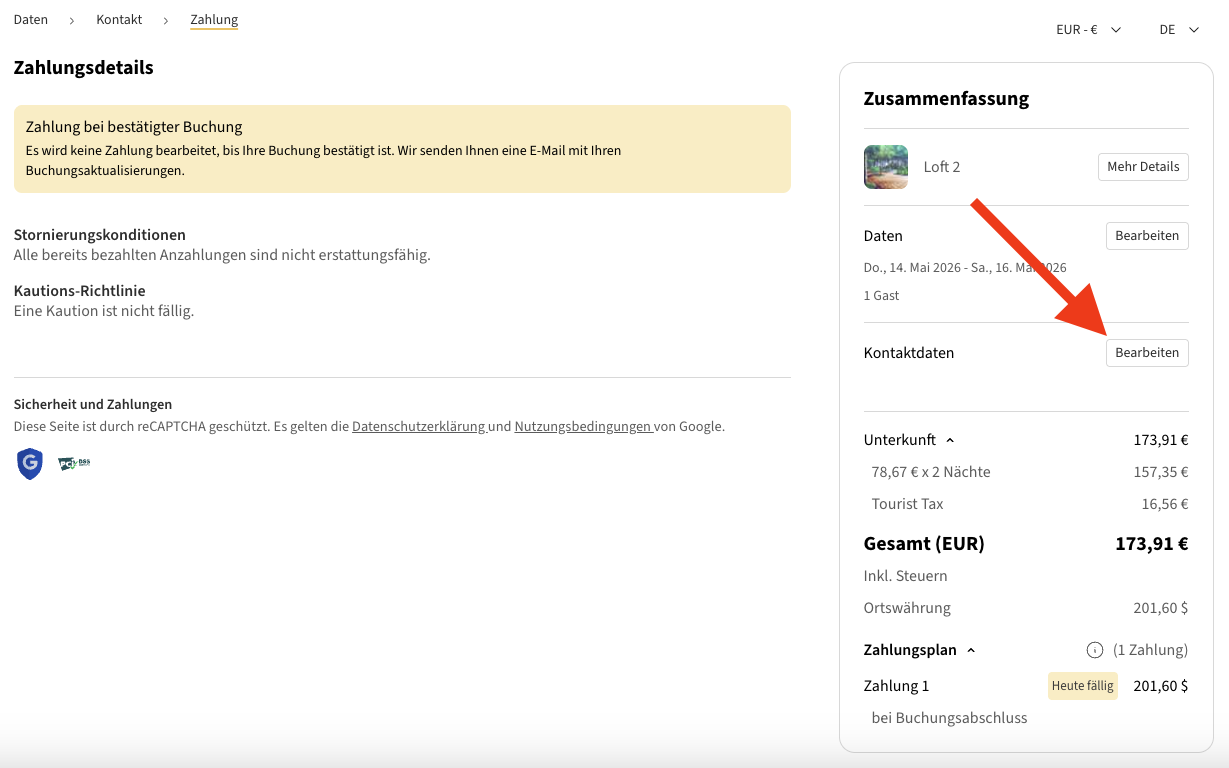Image resolution: width=1229 pixels, height=768 pixels.
Task: Collapse the Zahlungsplan section
Action: point(970,650)
